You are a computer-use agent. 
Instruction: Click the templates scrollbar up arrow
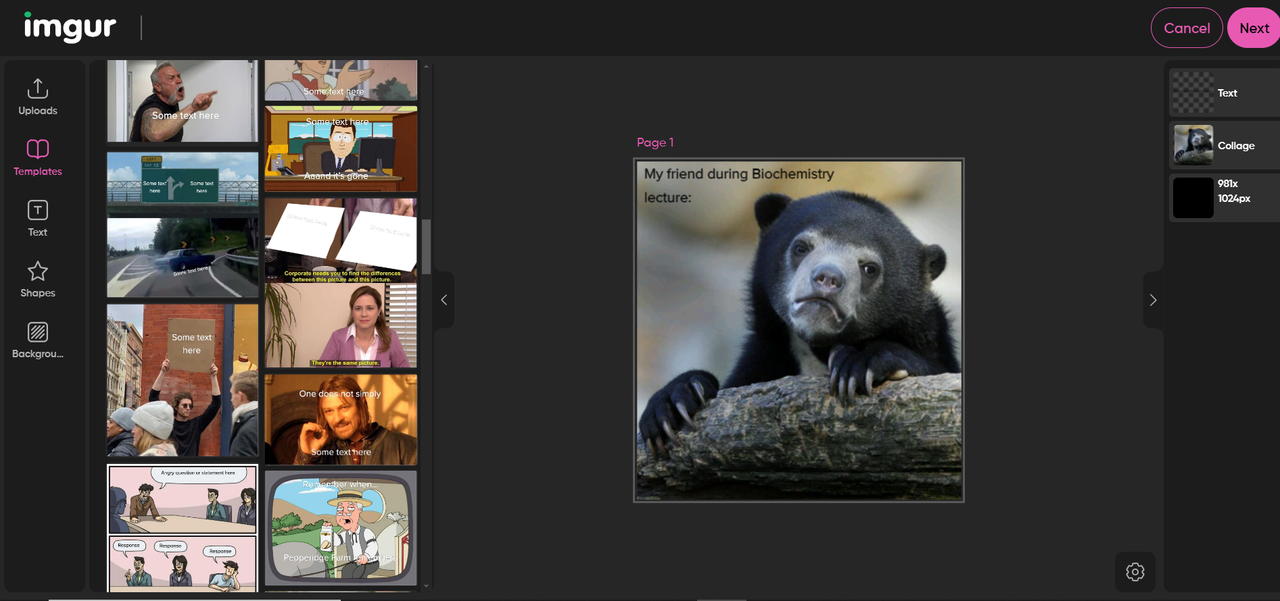pos(427,67)
